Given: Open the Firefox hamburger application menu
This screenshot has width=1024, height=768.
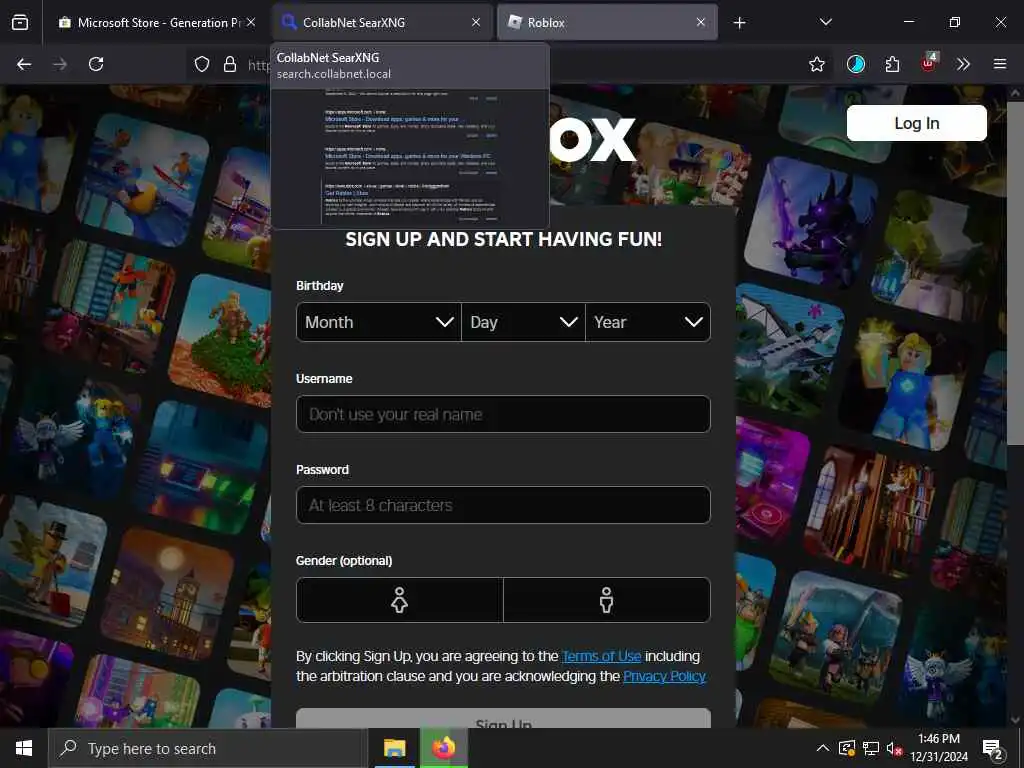Looking at the screenshot, I should (999, 64).
